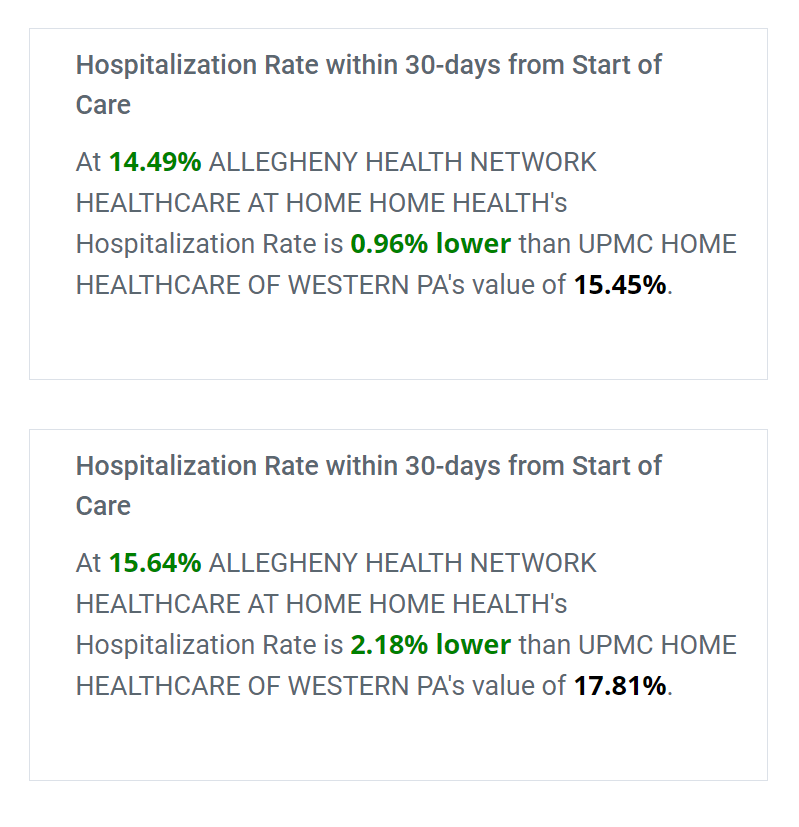Click the green '2.18% lower' text
Image resolution: width=799 pixels, height=827 pixels.
coord(430,645)
